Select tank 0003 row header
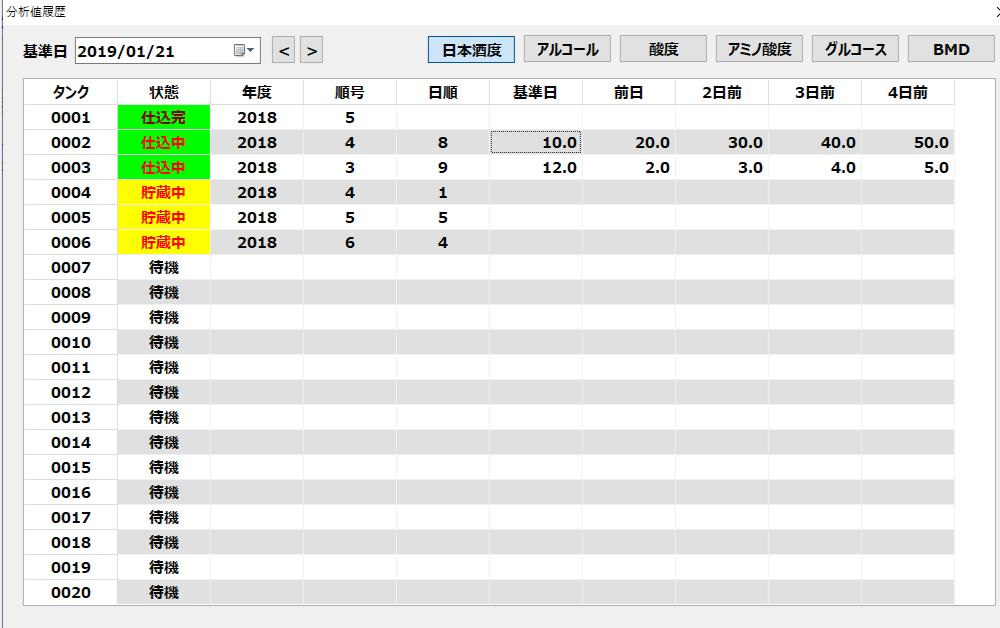1000x628 pixels. [70, 168]
